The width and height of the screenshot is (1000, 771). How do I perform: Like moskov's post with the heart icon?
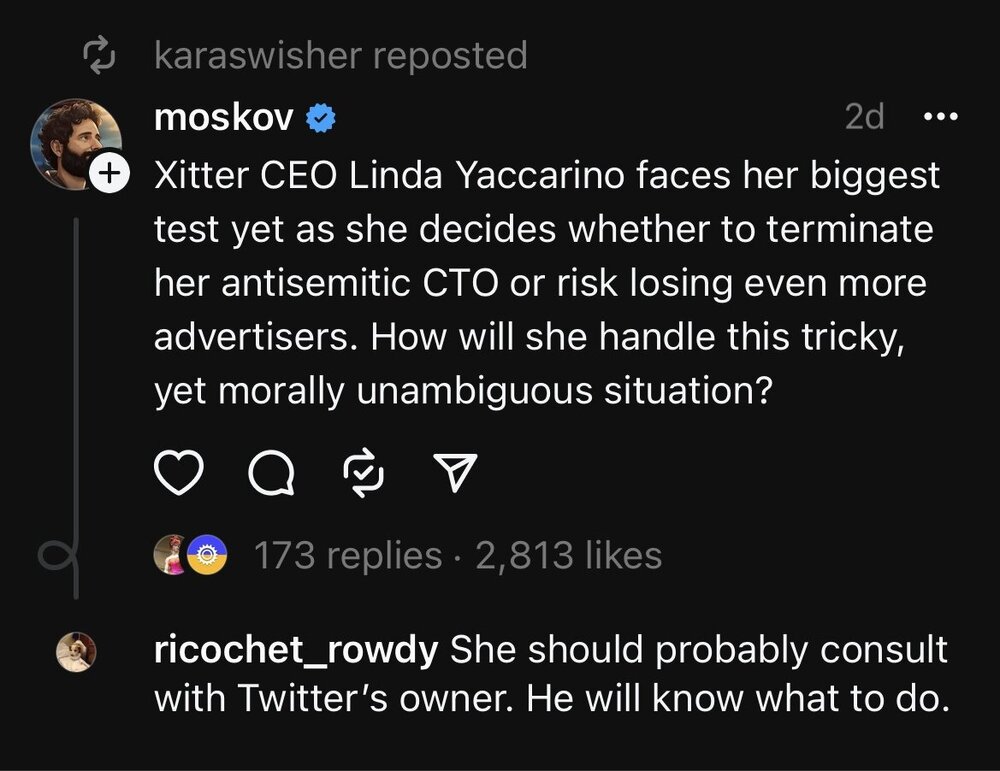click(178, 474)
